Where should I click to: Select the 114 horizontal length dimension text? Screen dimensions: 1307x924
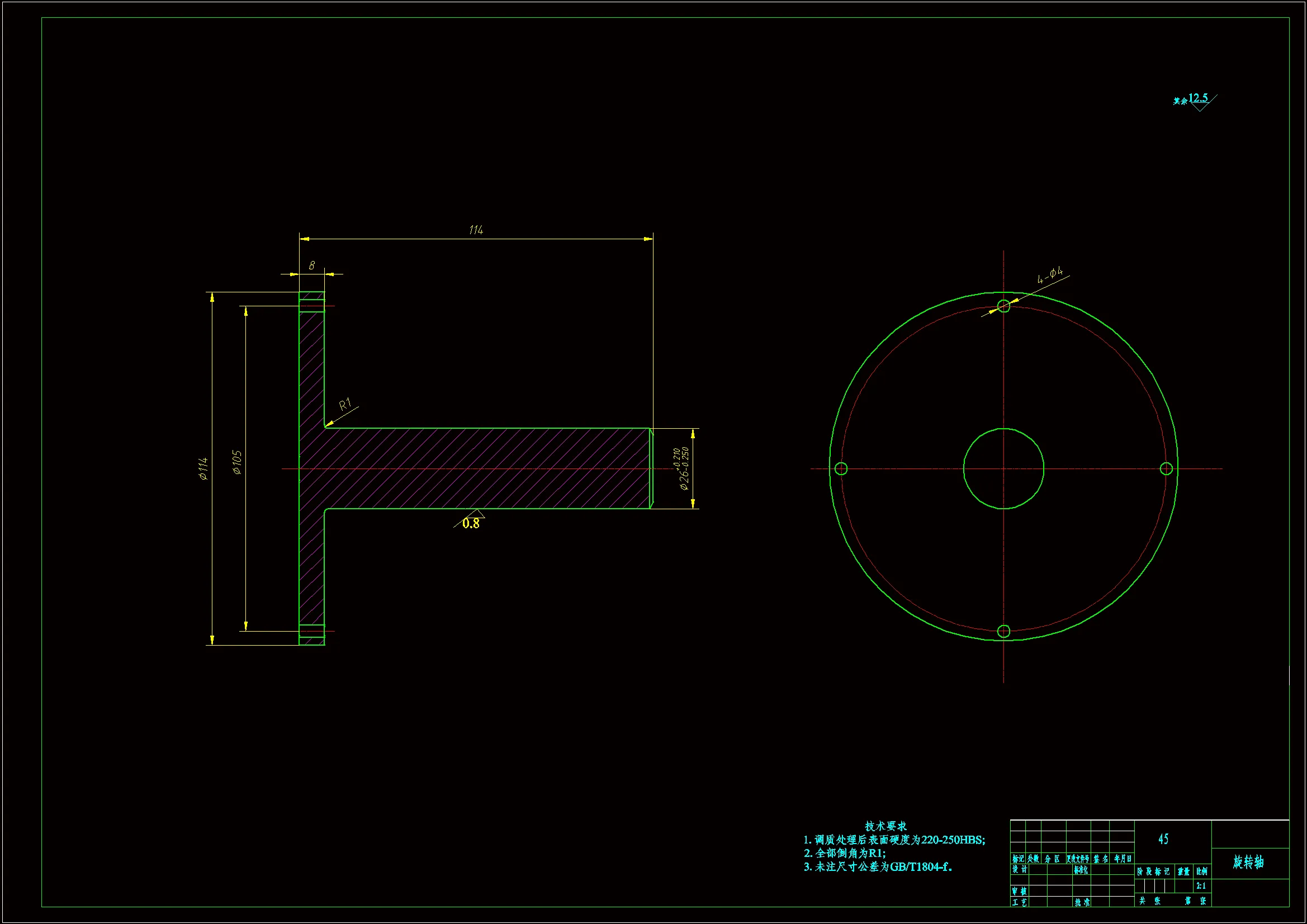click(x=476, y=230)
